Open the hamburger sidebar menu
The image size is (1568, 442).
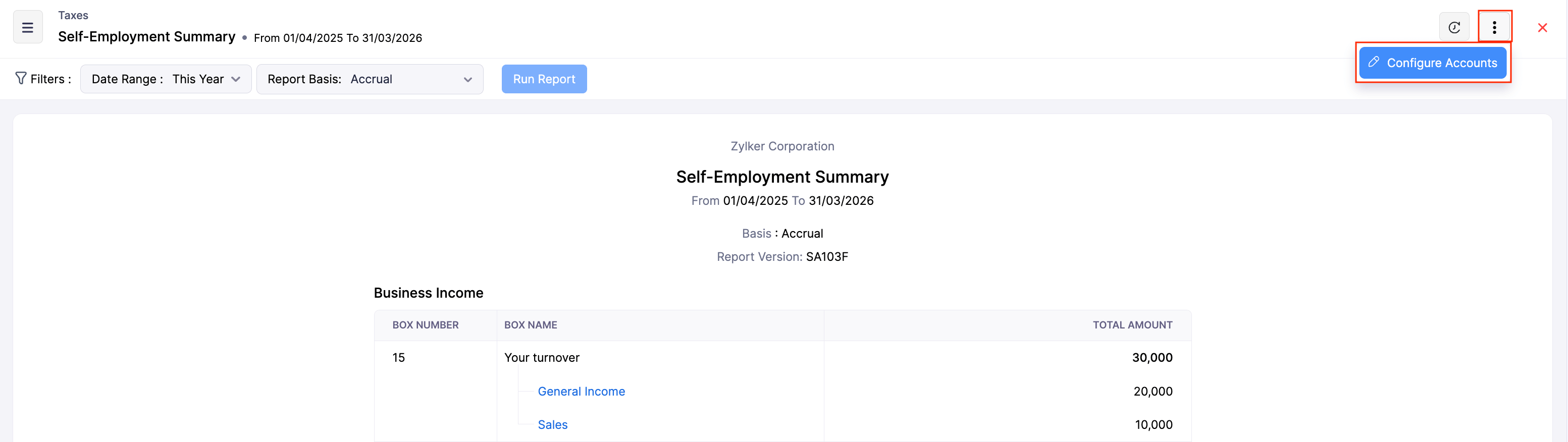27,27
